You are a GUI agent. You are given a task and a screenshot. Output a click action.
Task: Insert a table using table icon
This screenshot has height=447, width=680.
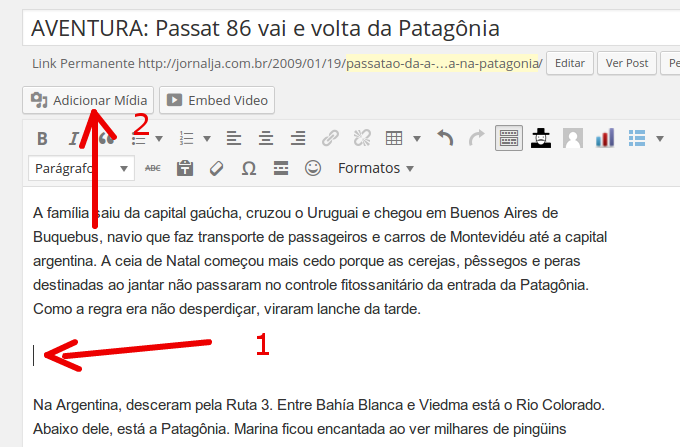[x=394, y=139]
